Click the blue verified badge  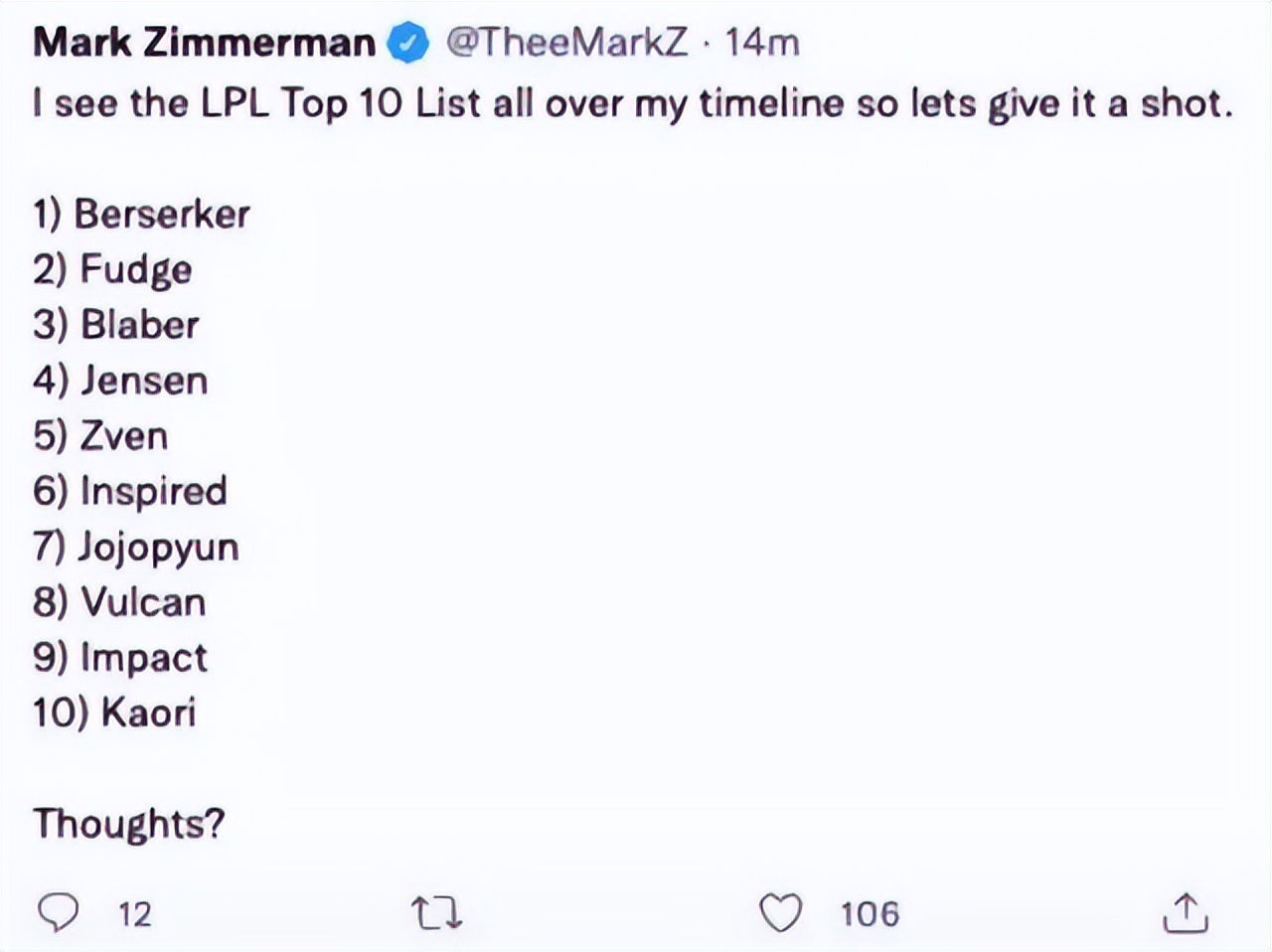(x=408, y=43)
